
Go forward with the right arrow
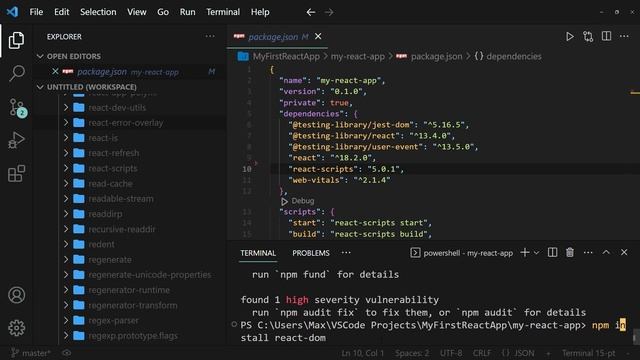point(329,12)
